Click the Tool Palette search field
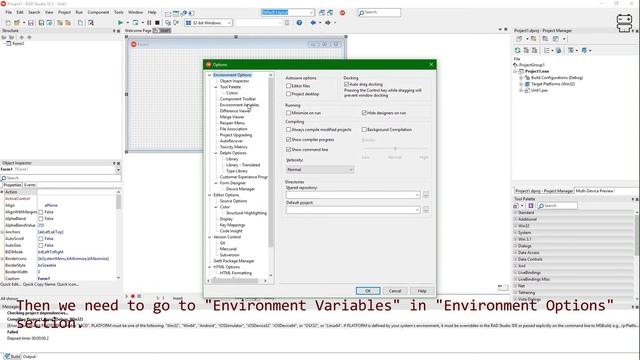The height and width of the screenshot is (360, 640). pyautogui.click(x=557, y=206)
